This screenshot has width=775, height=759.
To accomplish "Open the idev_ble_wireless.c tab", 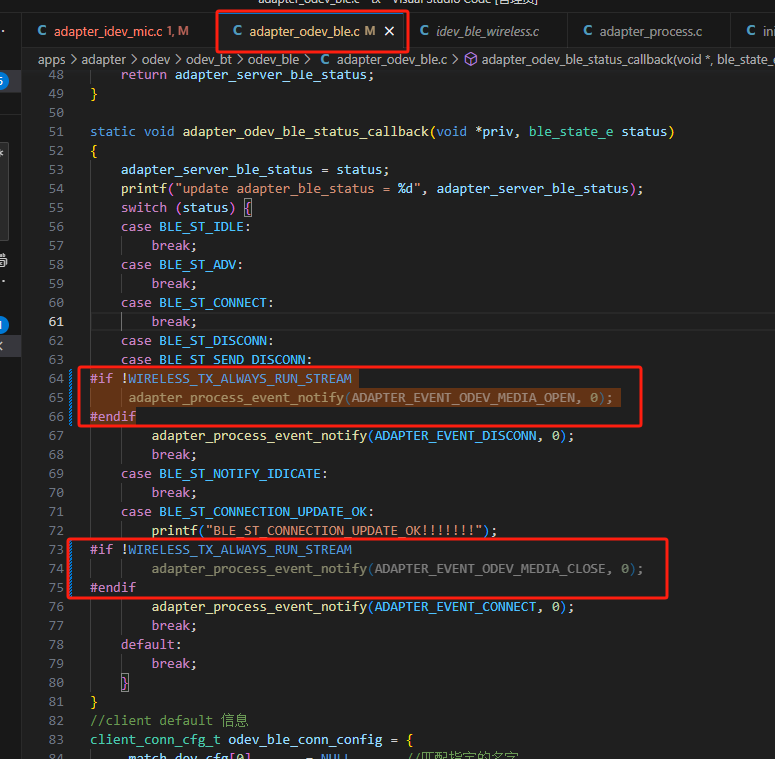I will pyautogui.click(x=487, y=31).
